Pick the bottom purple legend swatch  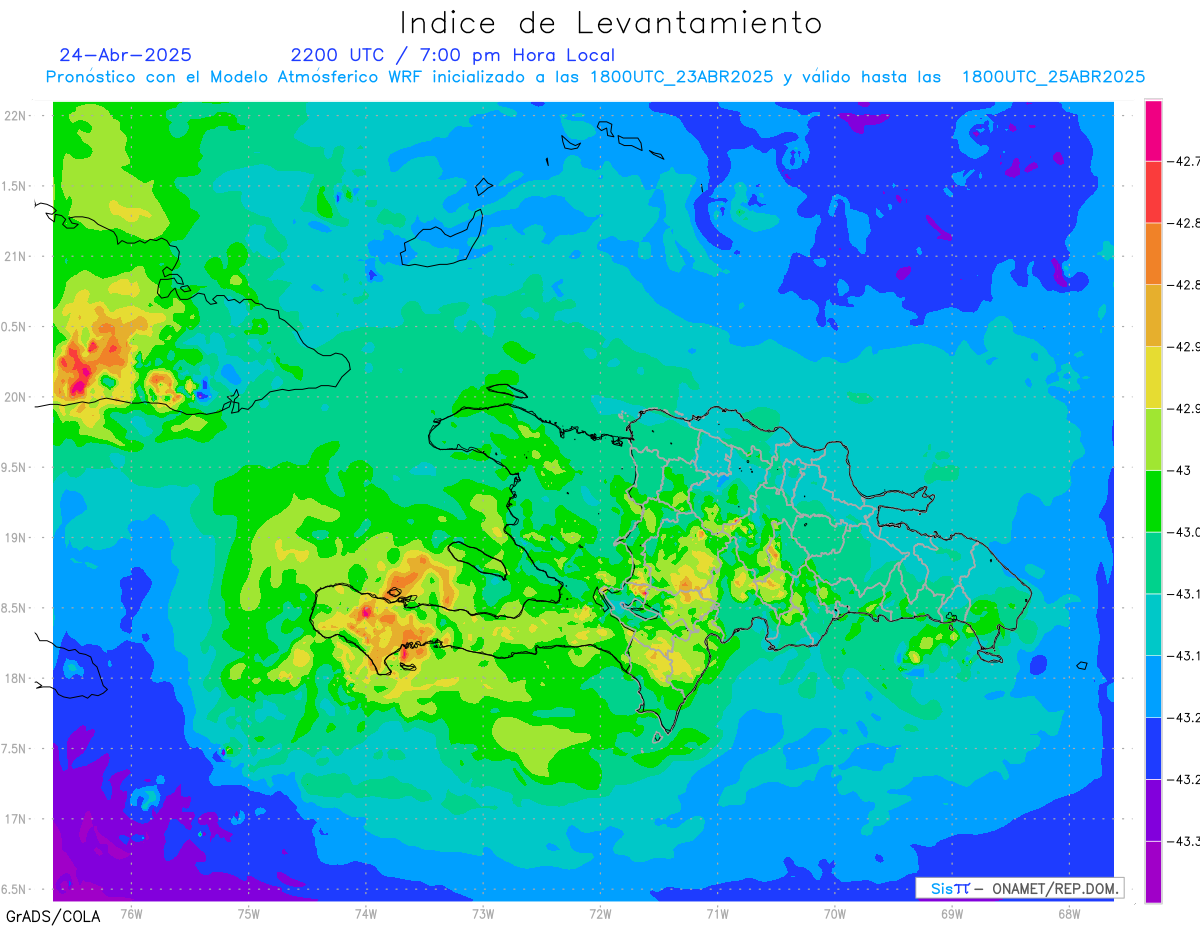coord(1153,872)
